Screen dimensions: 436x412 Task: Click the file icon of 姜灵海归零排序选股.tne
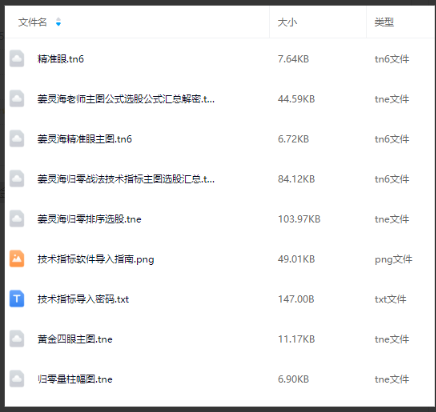pyautogui.click(x=17, y=219)
